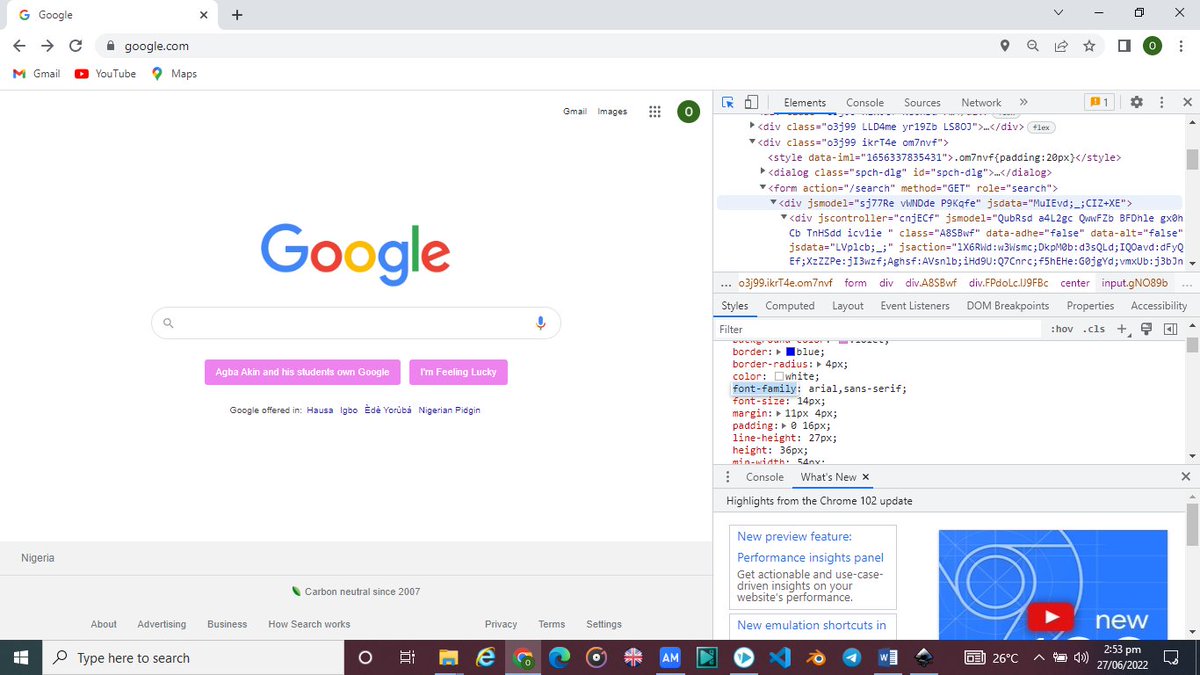Show hidden system tray icons
1200x675 pixels.
click(1039, 657)
